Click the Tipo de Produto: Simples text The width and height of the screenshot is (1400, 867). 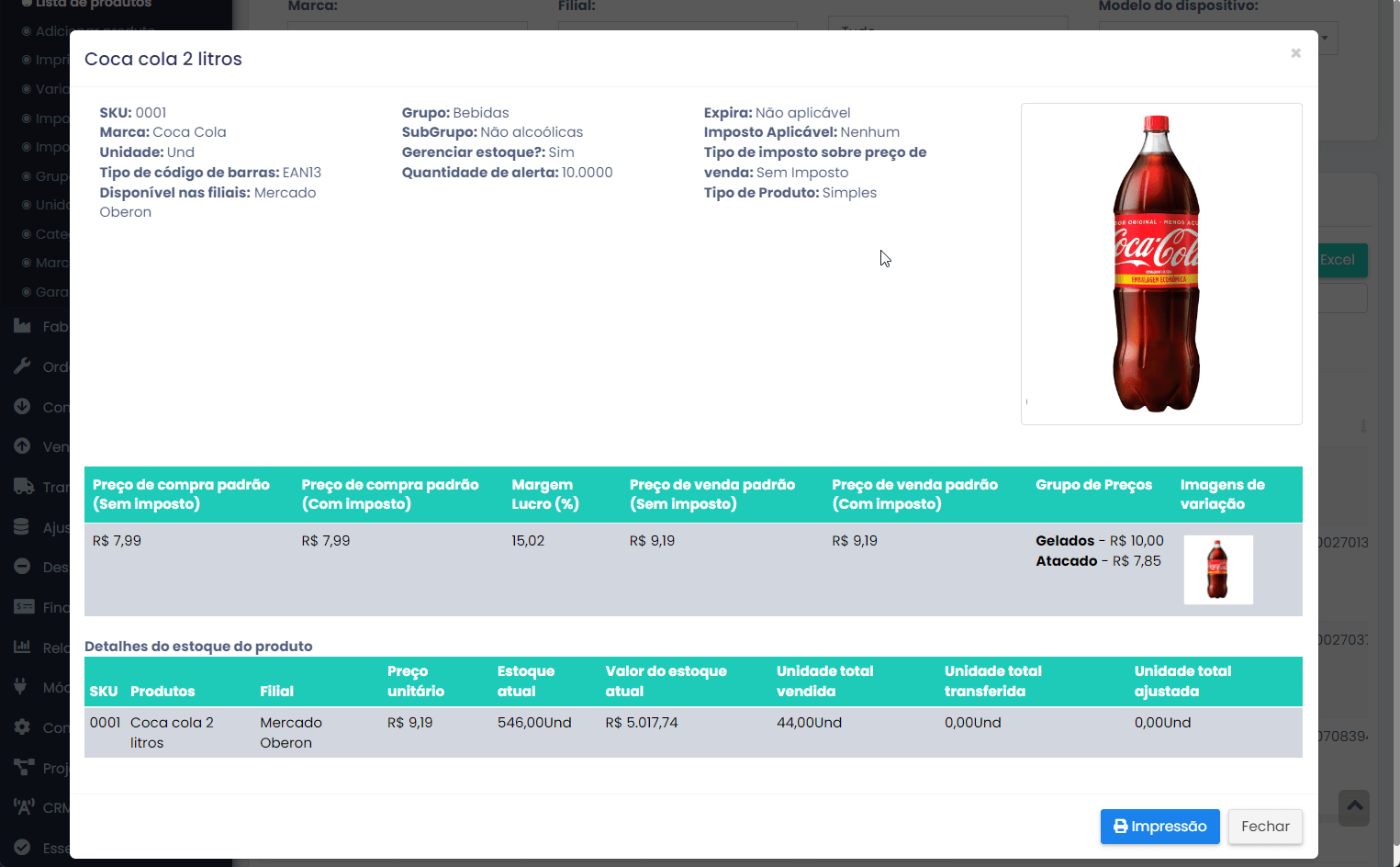click(x=790, y=193)
